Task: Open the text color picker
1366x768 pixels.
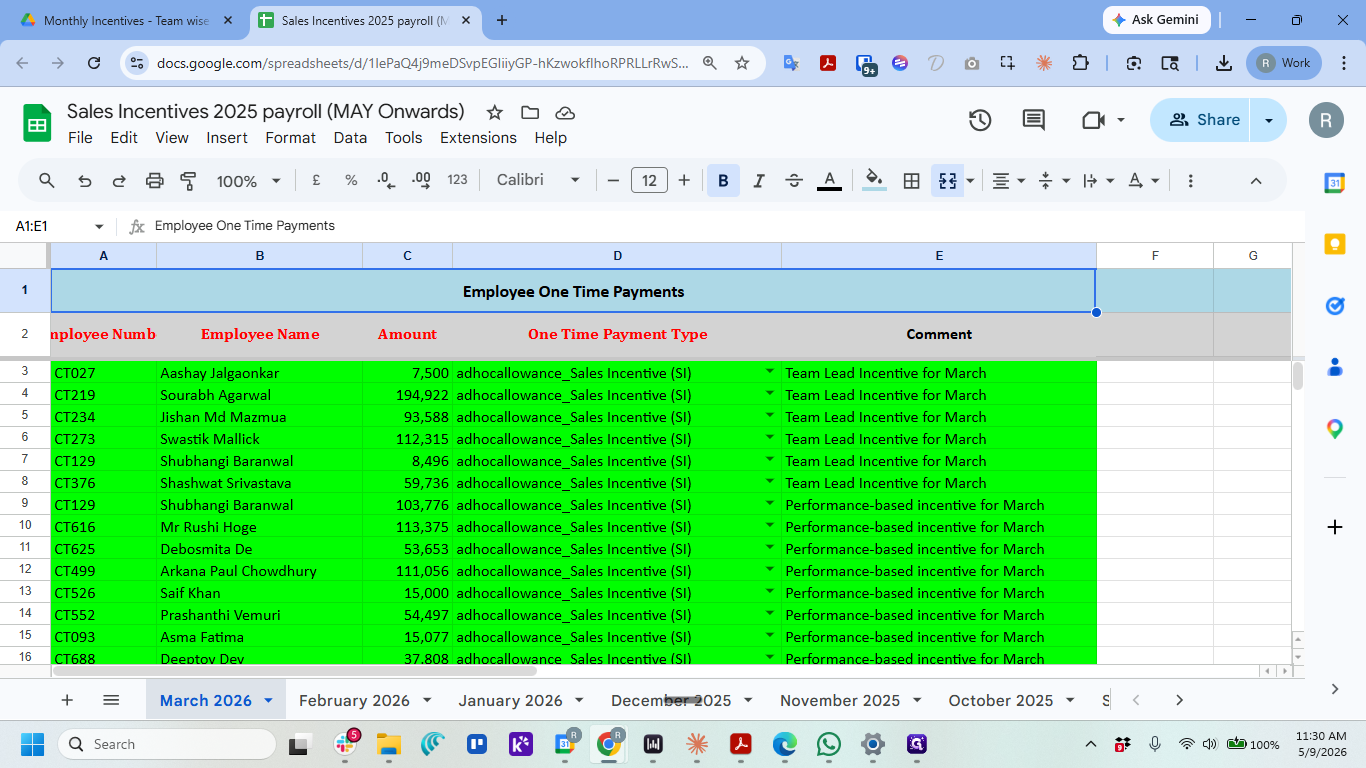Action: pos(829,181)
